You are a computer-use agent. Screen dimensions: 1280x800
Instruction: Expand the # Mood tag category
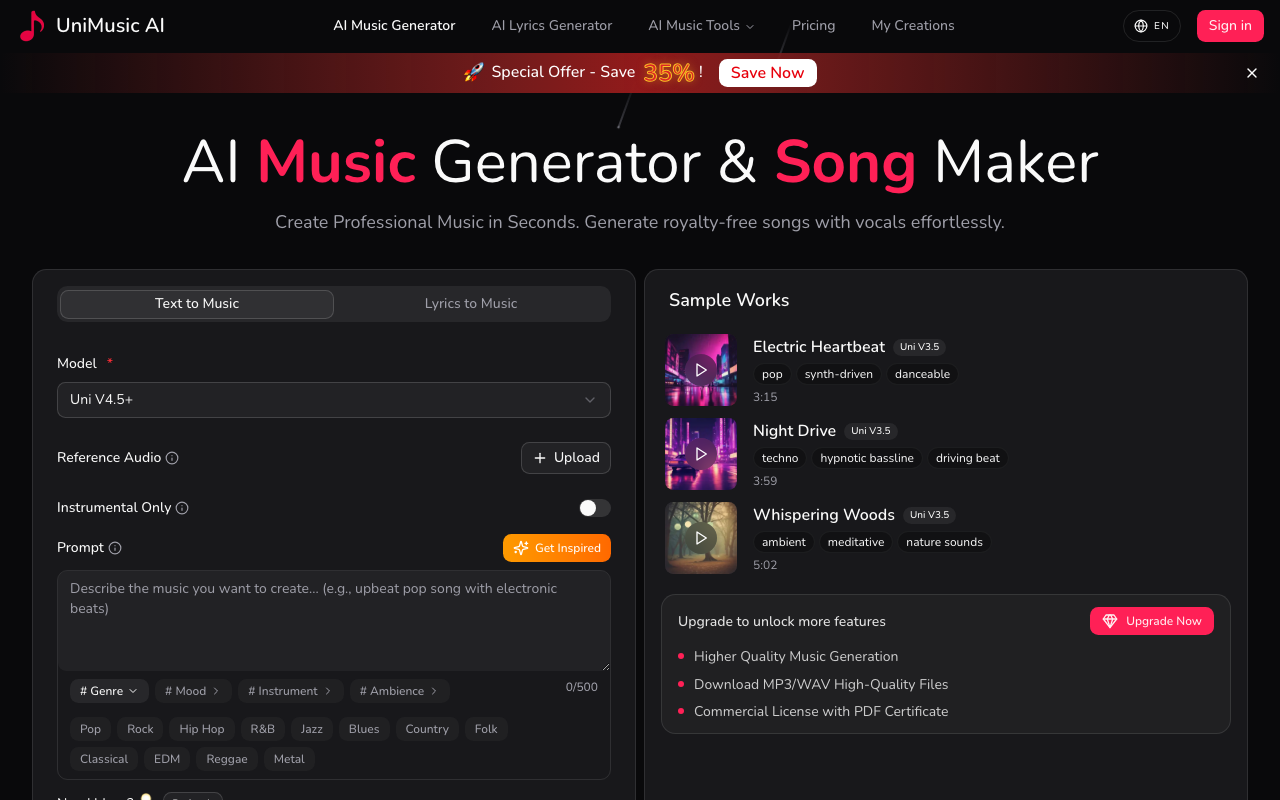[x=193, y=691]
